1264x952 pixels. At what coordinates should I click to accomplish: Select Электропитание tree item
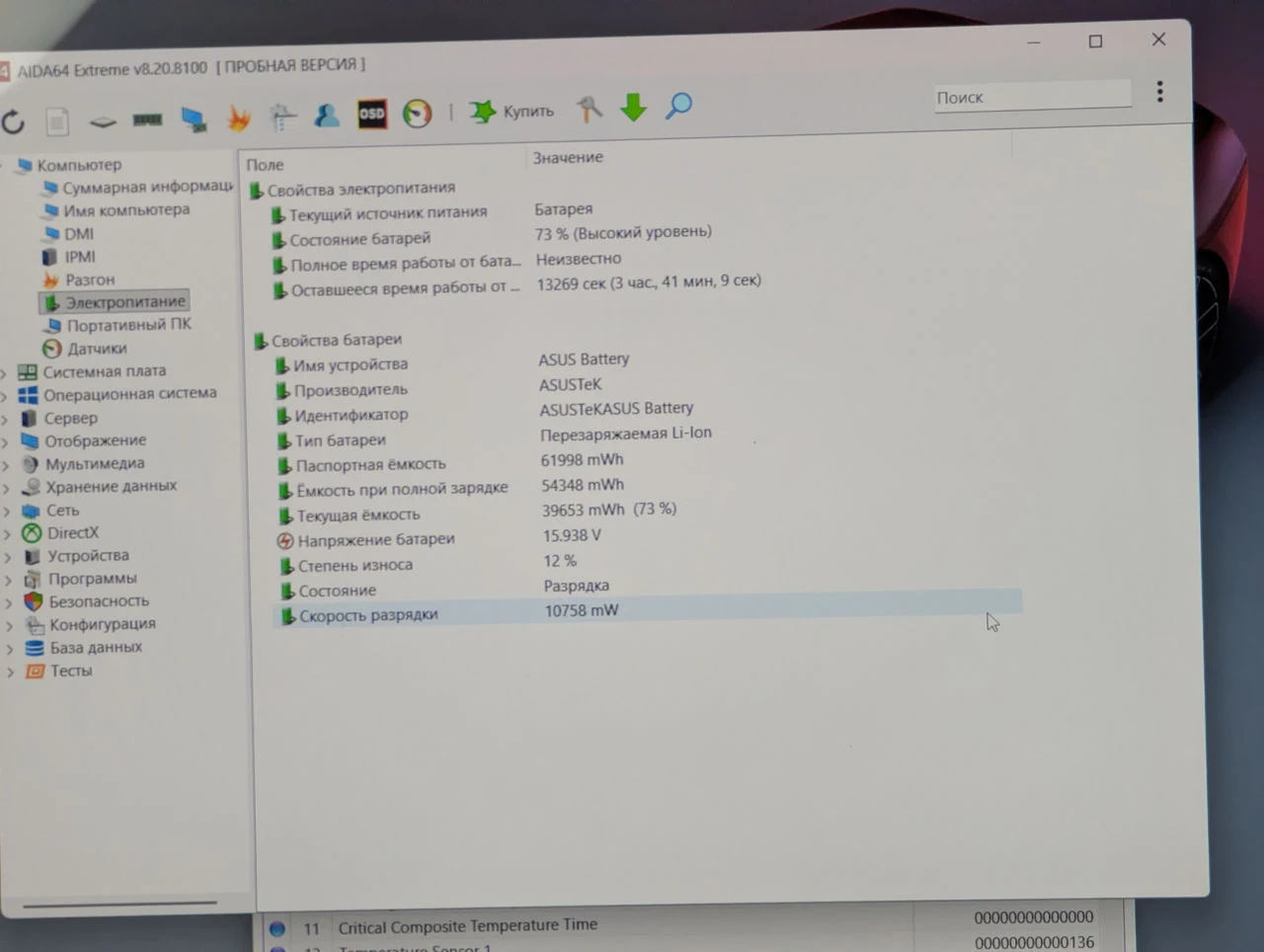coord(115,301)
